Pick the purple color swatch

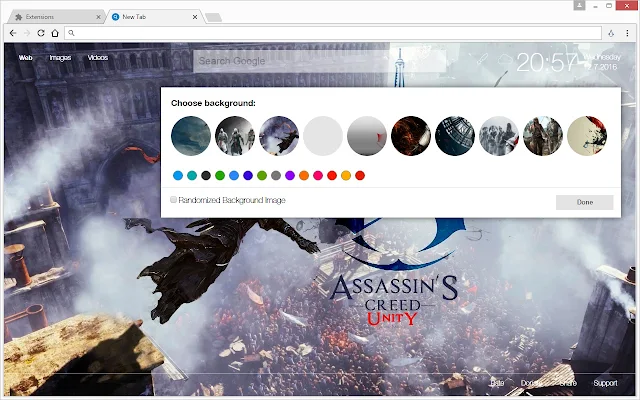pos(290,176)
